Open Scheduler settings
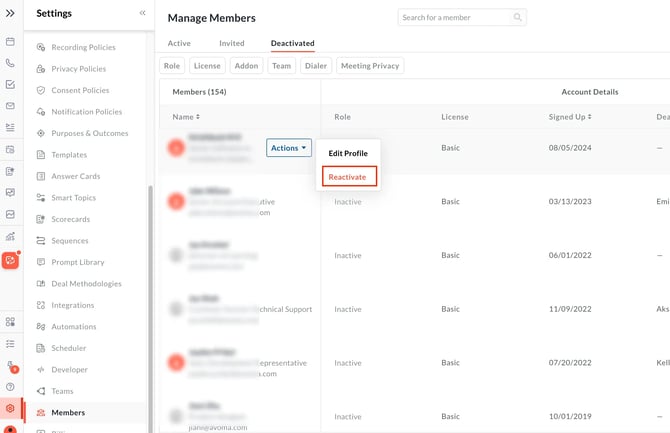 pyautogui.click(x=69, y=348)
